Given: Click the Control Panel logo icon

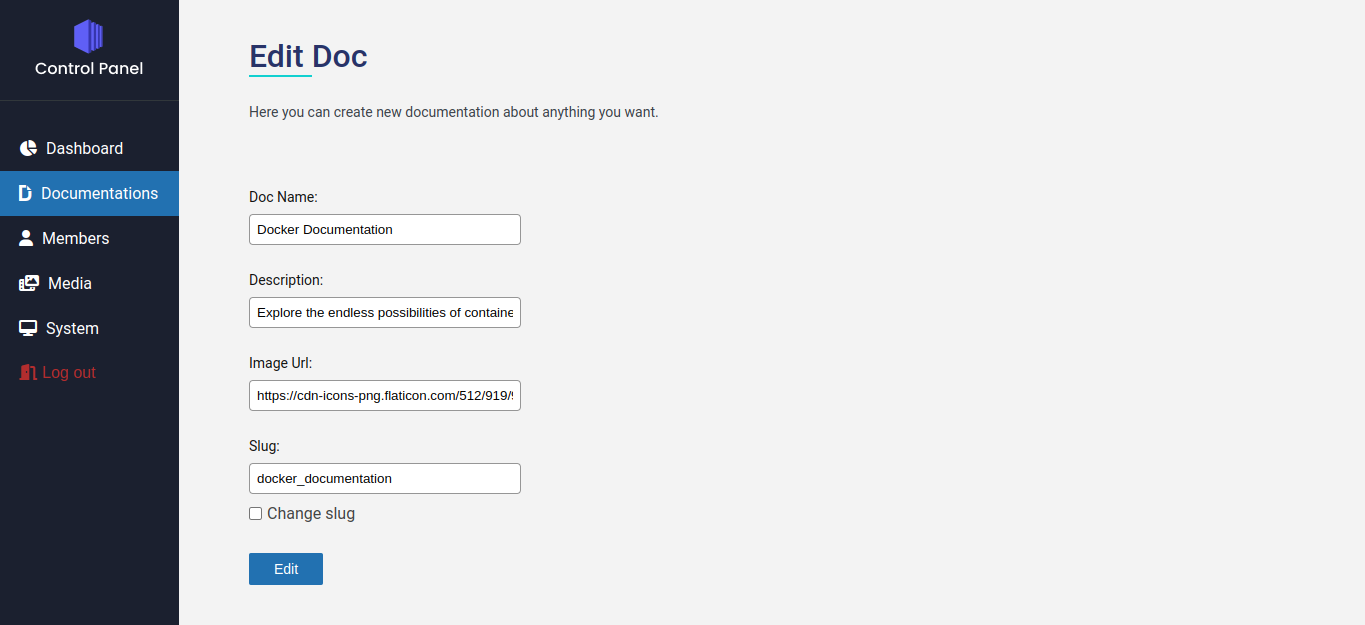Looking at the screenshot, I should point(89,37).
